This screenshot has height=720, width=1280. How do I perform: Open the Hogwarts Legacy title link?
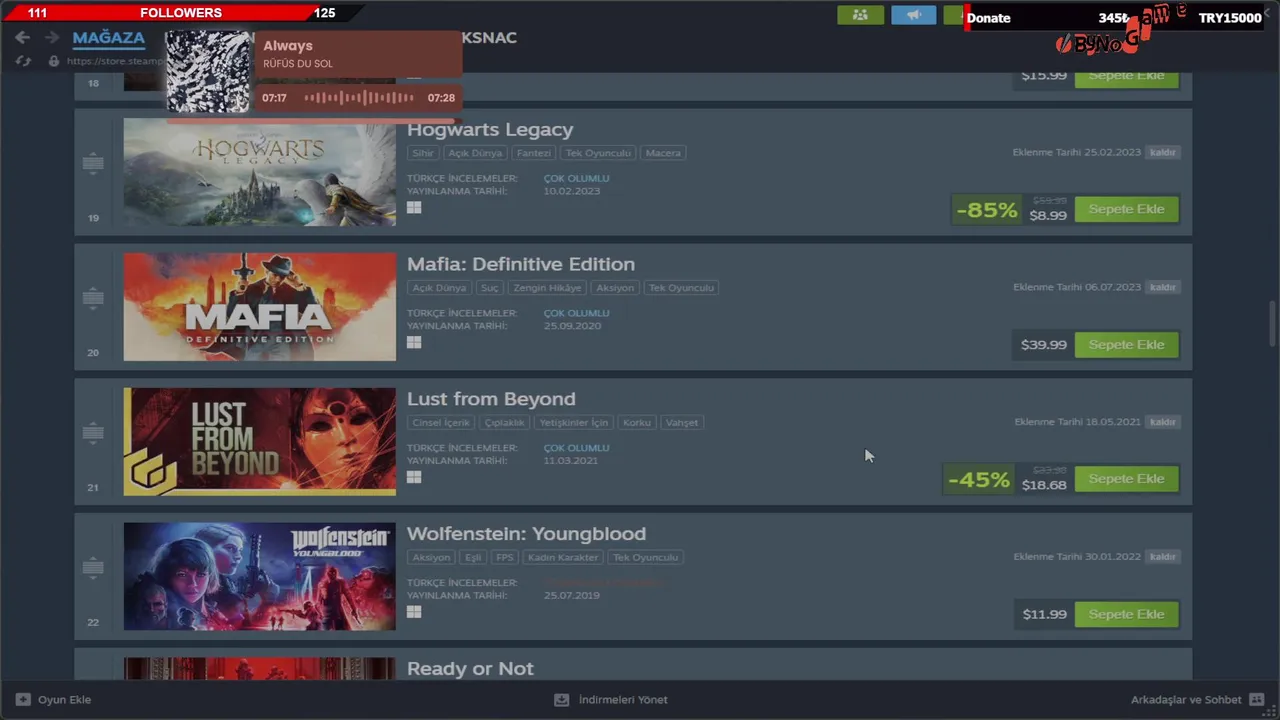pyautogui.click(x=490, y=130)
